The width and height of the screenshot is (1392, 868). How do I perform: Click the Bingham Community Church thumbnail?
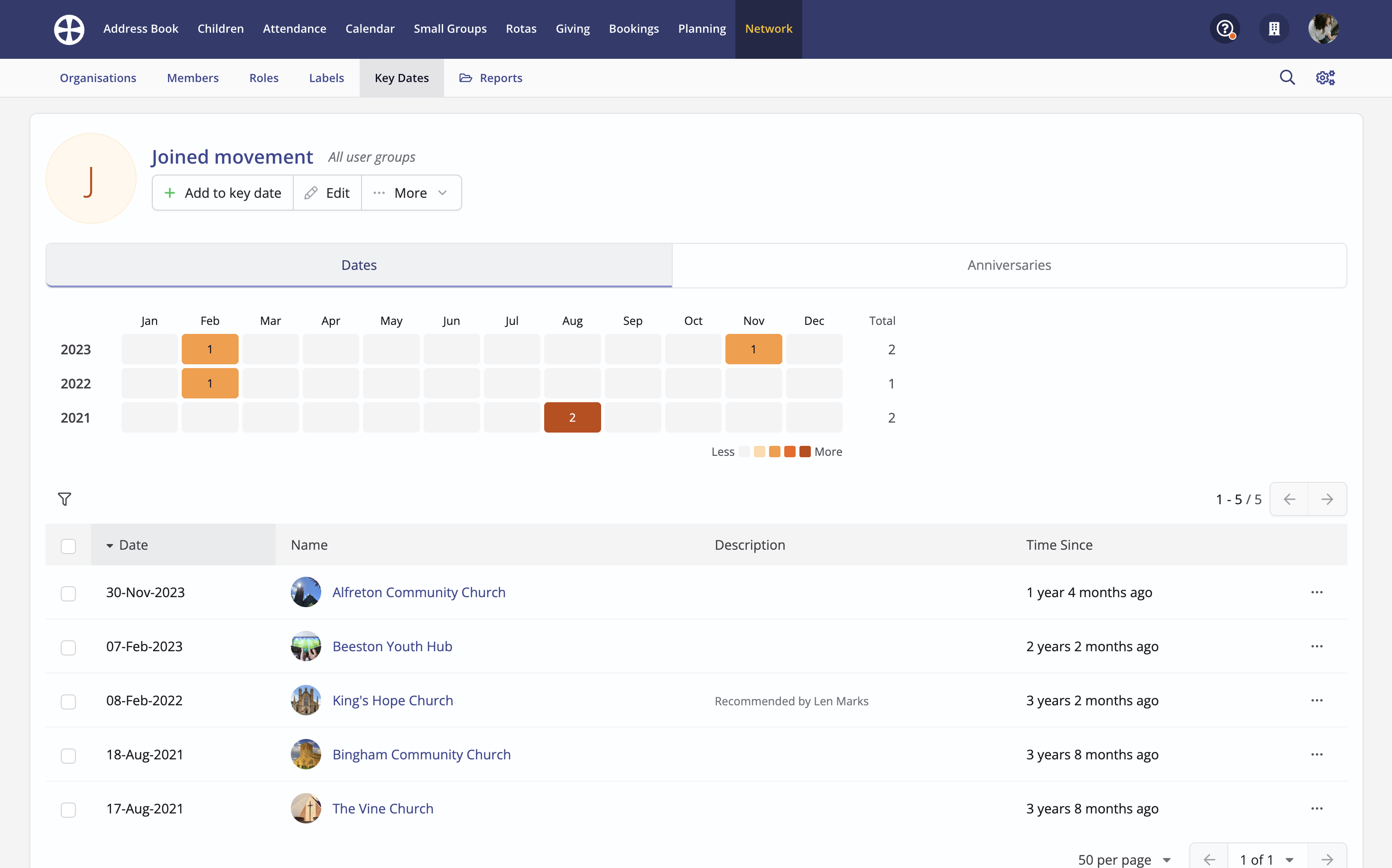[x=306, y=754]
